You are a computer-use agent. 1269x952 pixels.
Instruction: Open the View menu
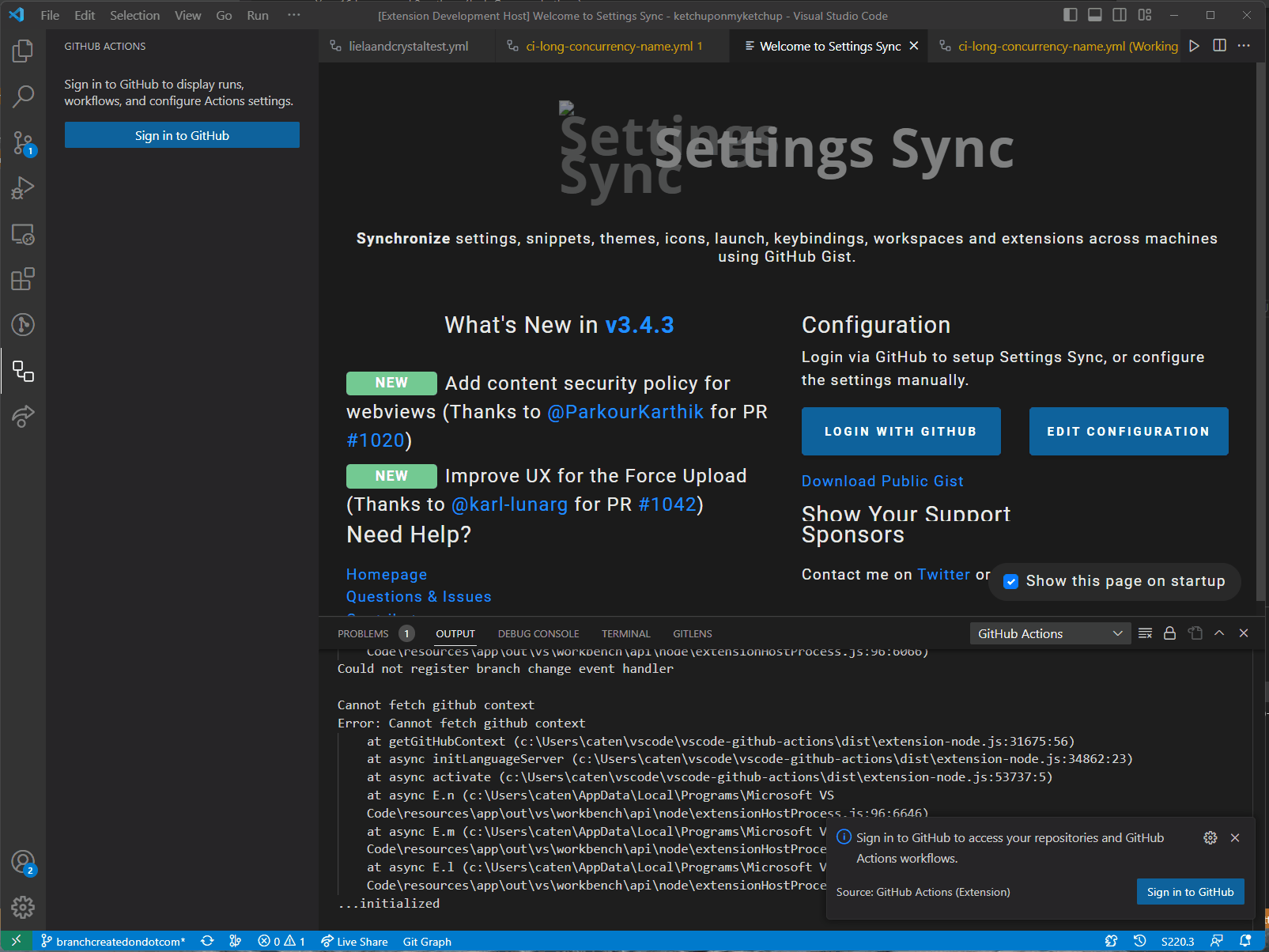tap(187, 15)
